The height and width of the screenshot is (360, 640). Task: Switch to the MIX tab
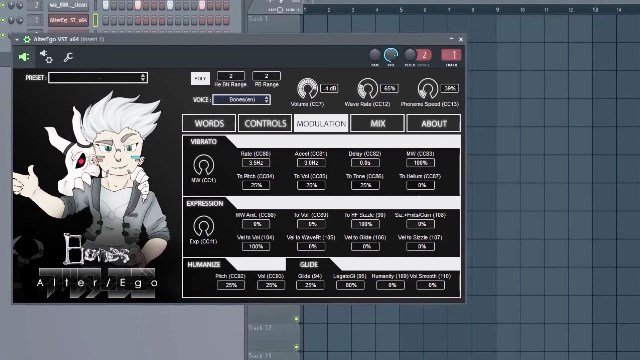378,123
